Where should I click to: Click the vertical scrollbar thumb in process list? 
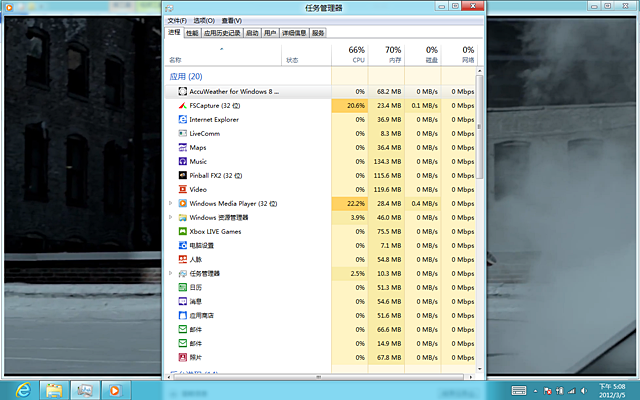point(480,127)
